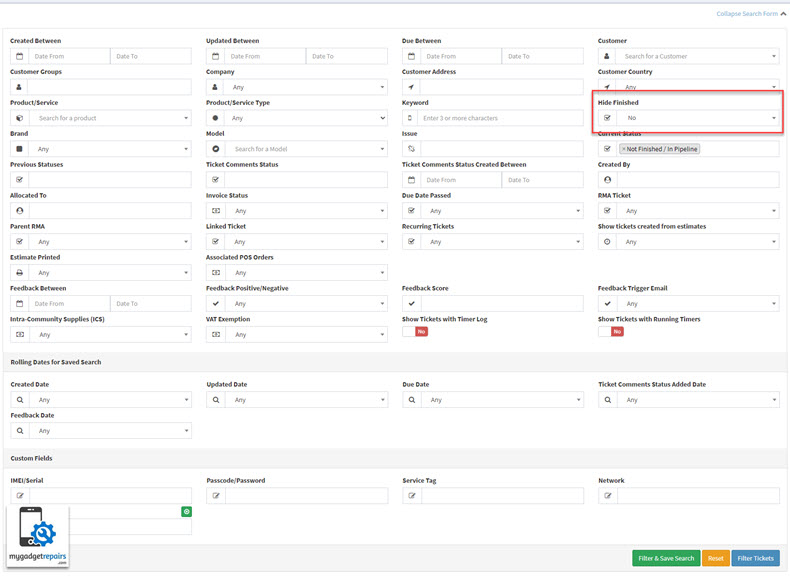The height and width of the screenshot is (576, 790).
Task: Open the Invoice Status dropdown
Action: 306,211
